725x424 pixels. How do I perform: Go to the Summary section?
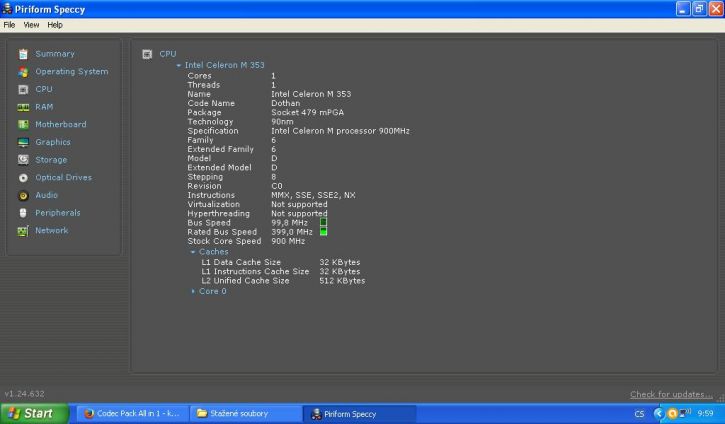[55, 54]
